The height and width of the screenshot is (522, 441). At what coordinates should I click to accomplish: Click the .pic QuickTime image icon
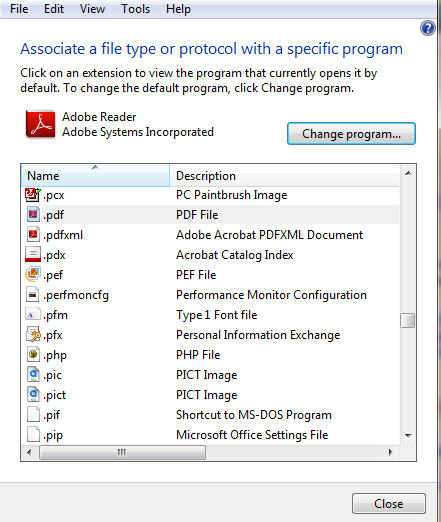33,375
